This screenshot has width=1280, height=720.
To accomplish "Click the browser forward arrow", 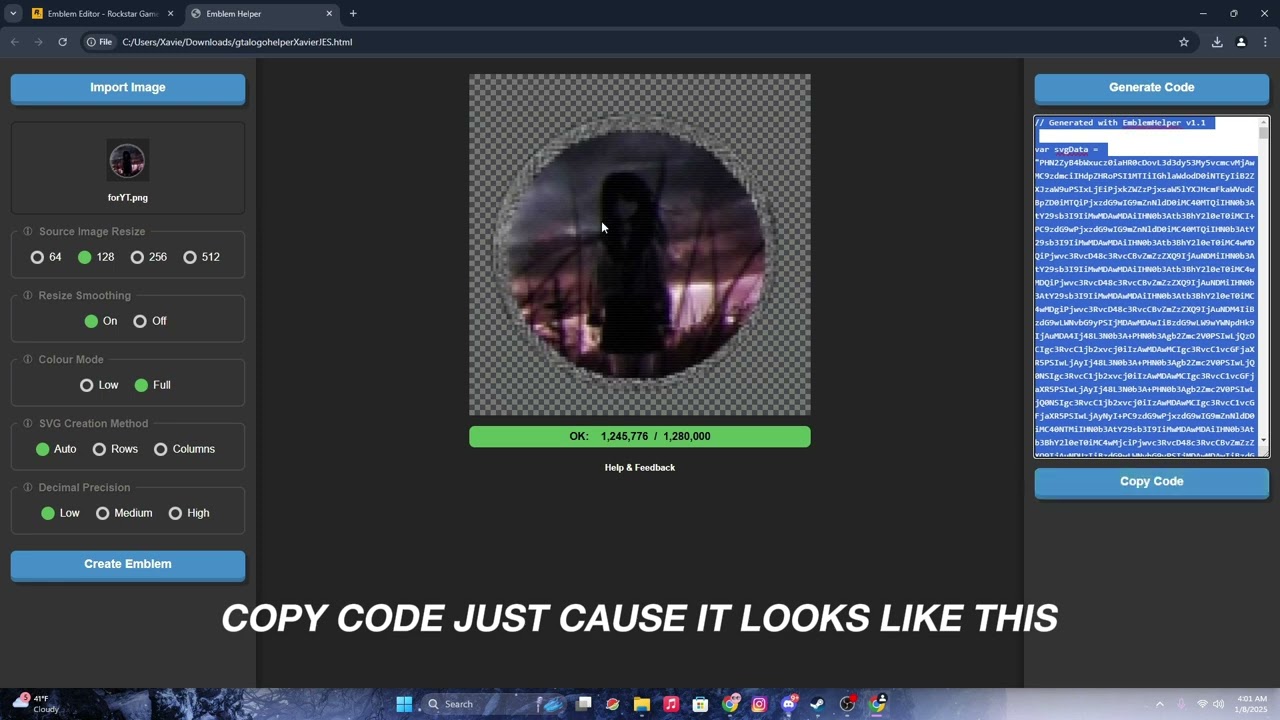I will (38, 42).
